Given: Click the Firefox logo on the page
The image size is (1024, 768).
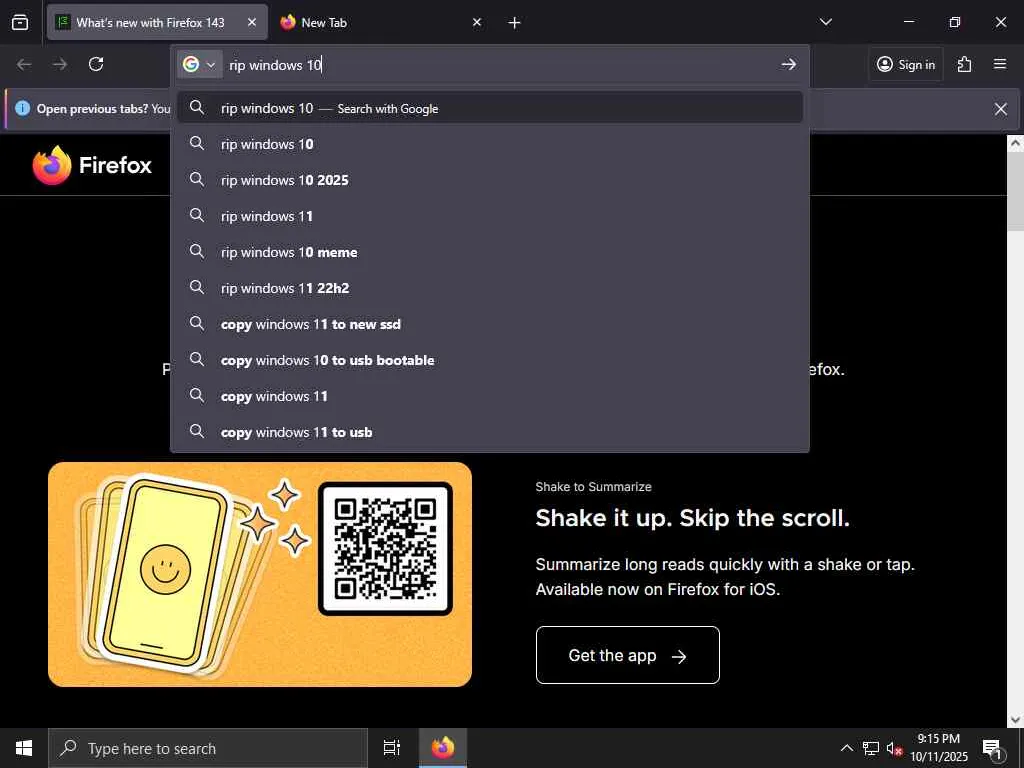Looking at the screenshot, I should point(92,165).
